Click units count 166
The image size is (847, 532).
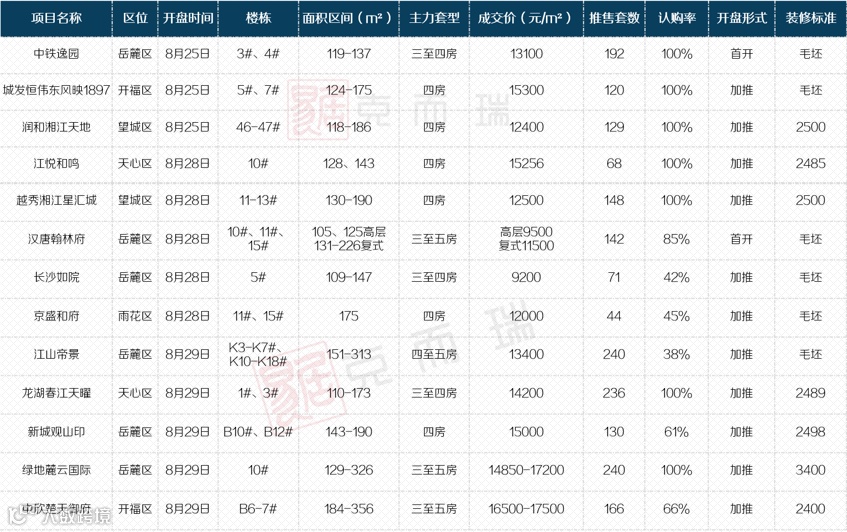[x=614, y=509]
